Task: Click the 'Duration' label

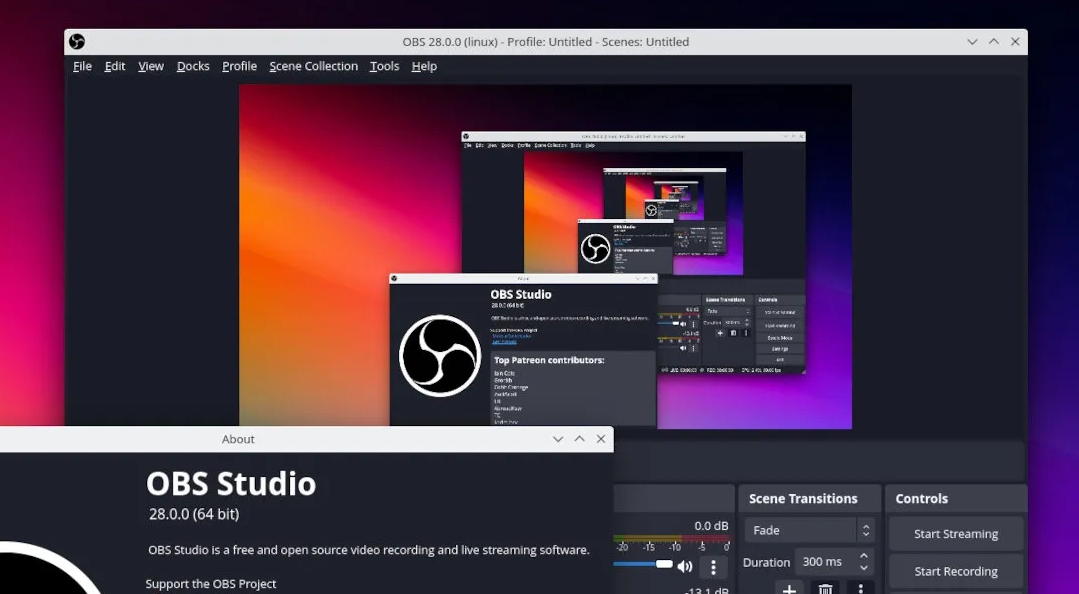Action: [766, 562]
